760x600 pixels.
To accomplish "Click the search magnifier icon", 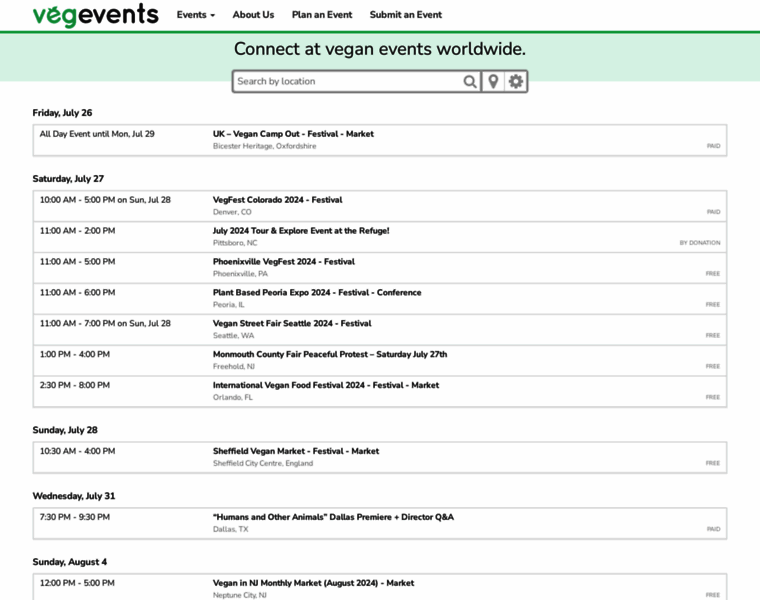I will pos(470,82).
